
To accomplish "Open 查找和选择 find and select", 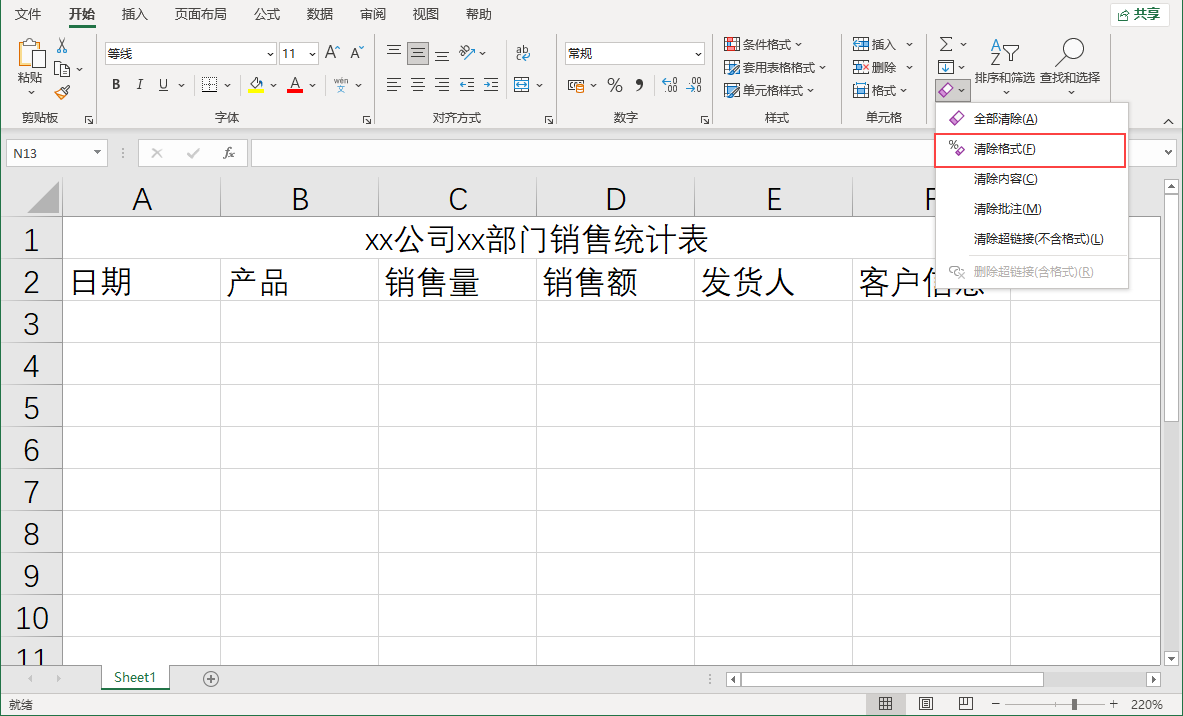I will pyautogui.click(x=1070, y=66).
